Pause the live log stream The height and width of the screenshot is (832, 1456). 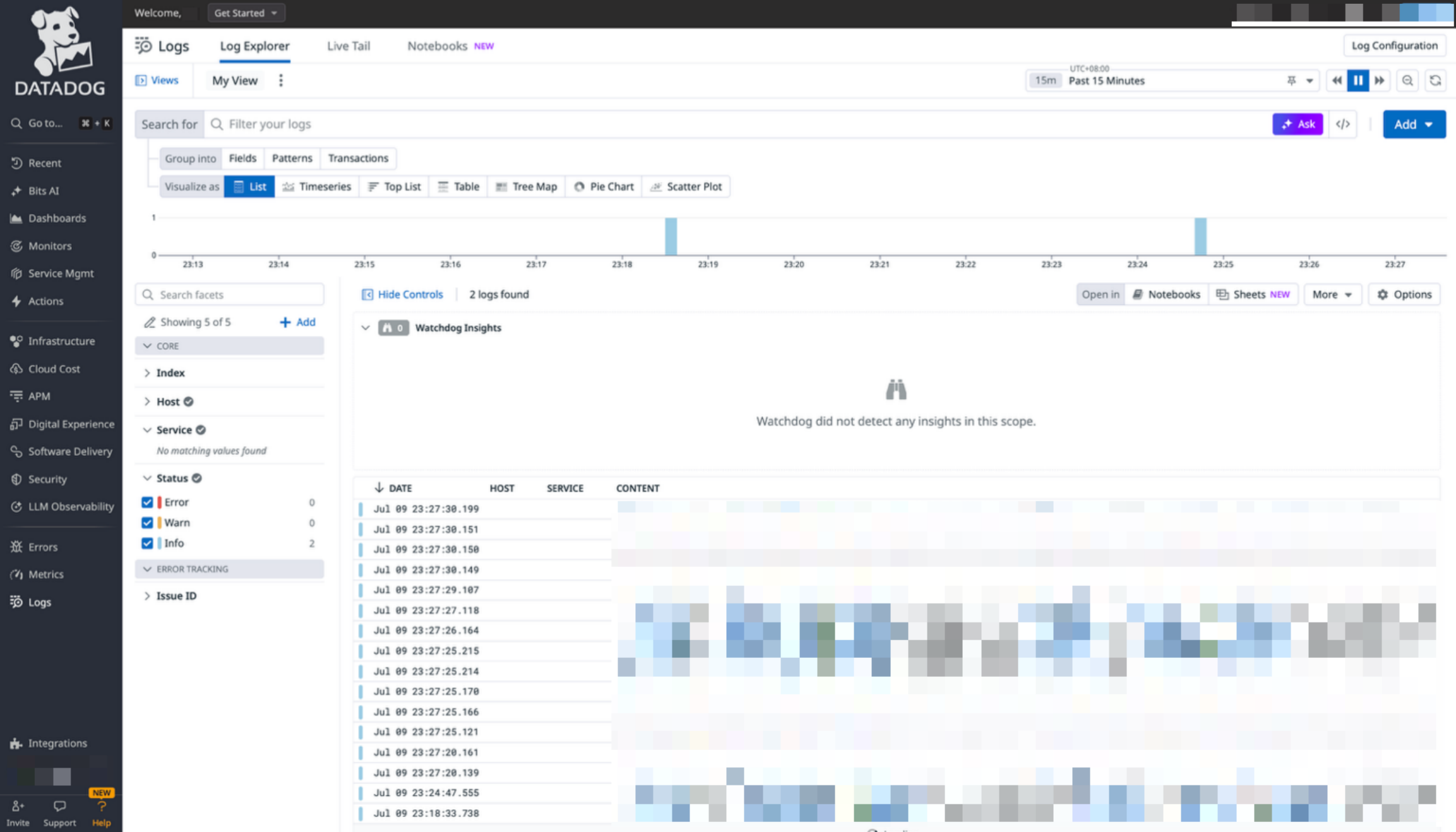pyautogui.click(x=1358, y=80)
